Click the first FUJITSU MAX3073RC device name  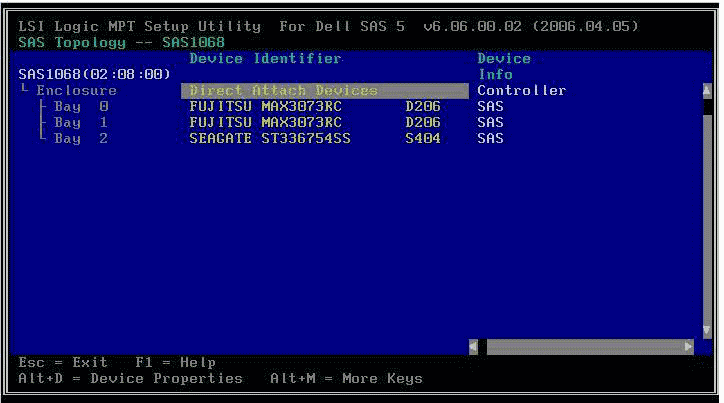tap(265, 107)
